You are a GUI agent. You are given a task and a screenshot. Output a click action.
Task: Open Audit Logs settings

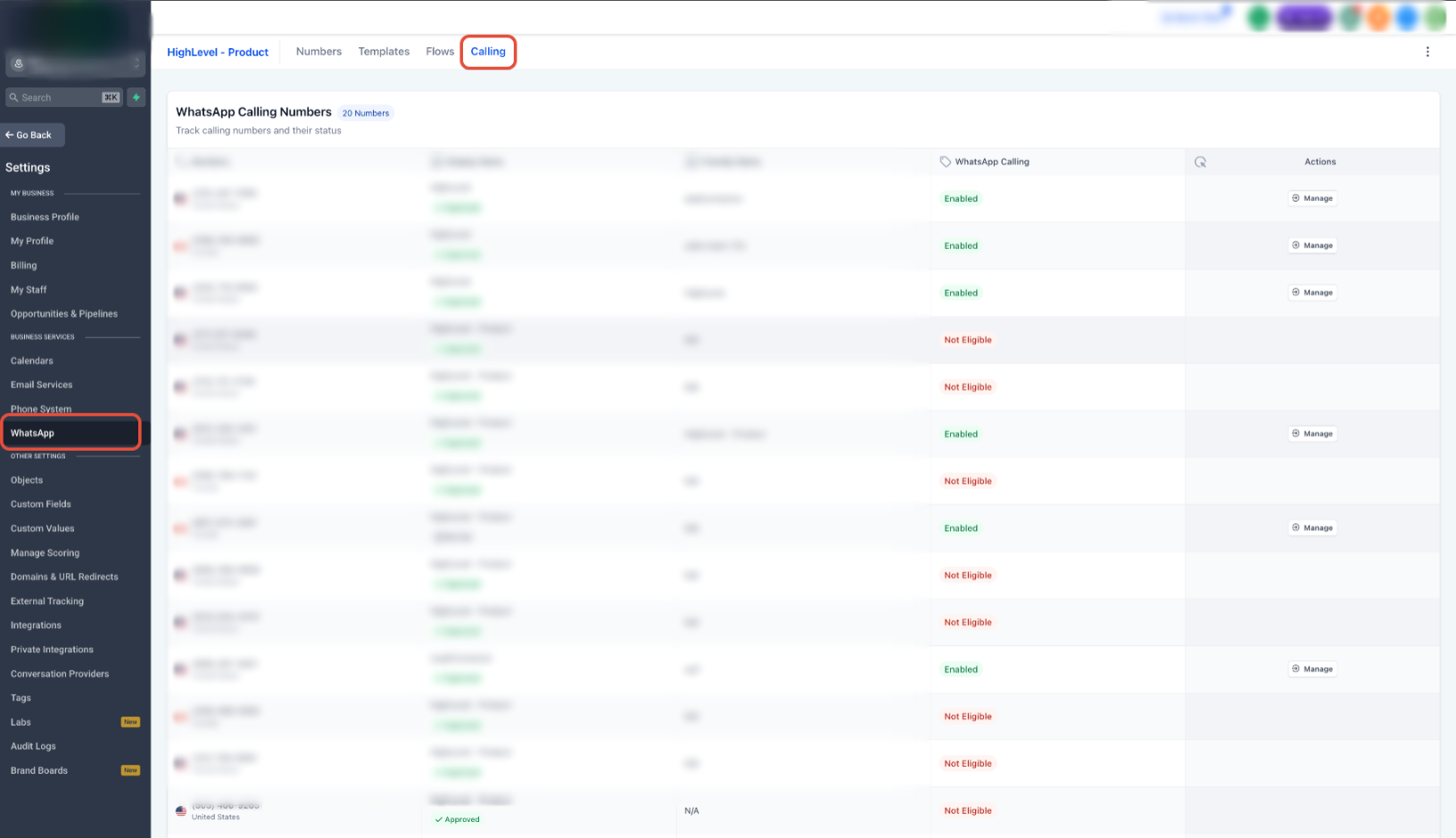click(33, 746)
